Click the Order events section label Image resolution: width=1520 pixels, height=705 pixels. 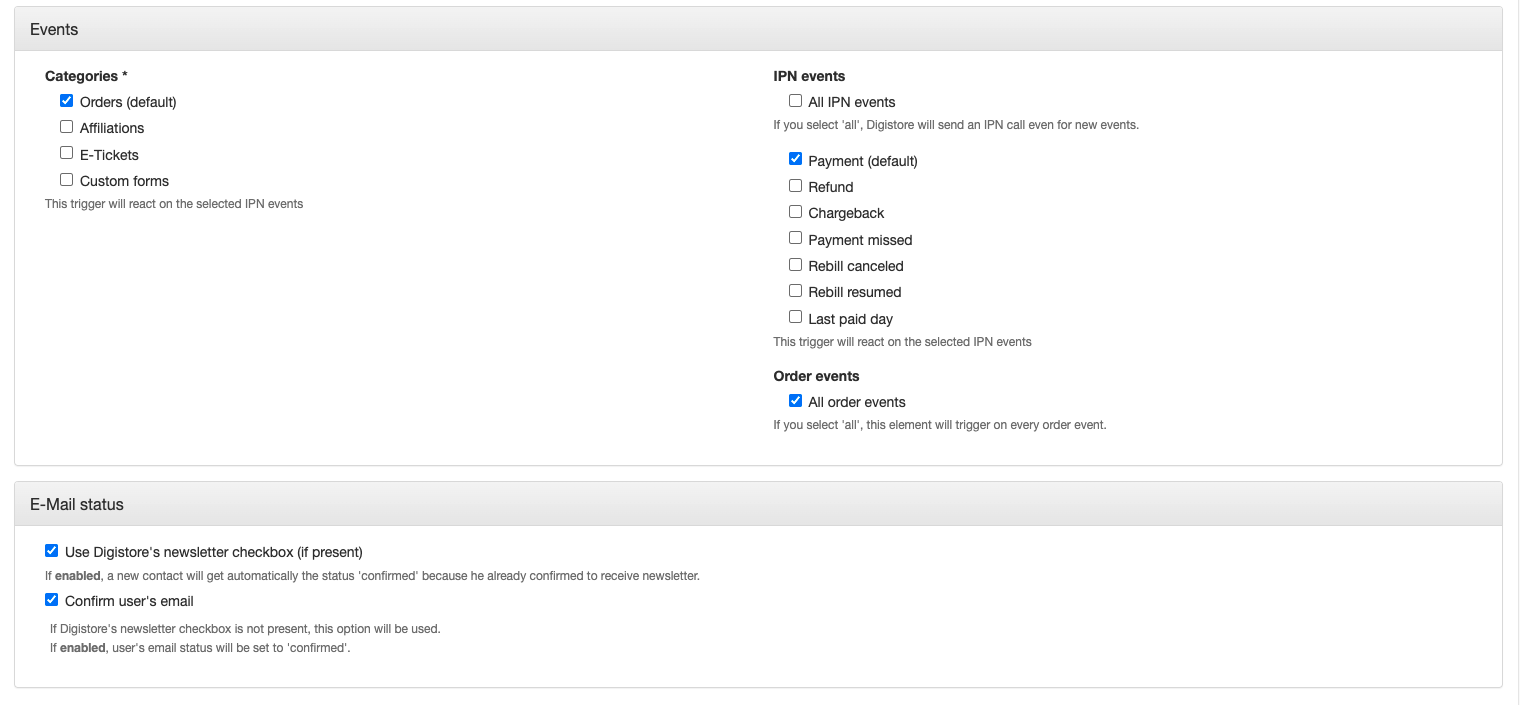[816, 376]
